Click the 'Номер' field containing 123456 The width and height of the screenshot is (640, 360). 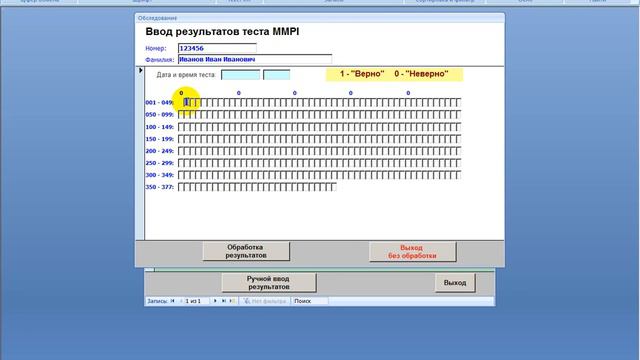pos(217,48)
